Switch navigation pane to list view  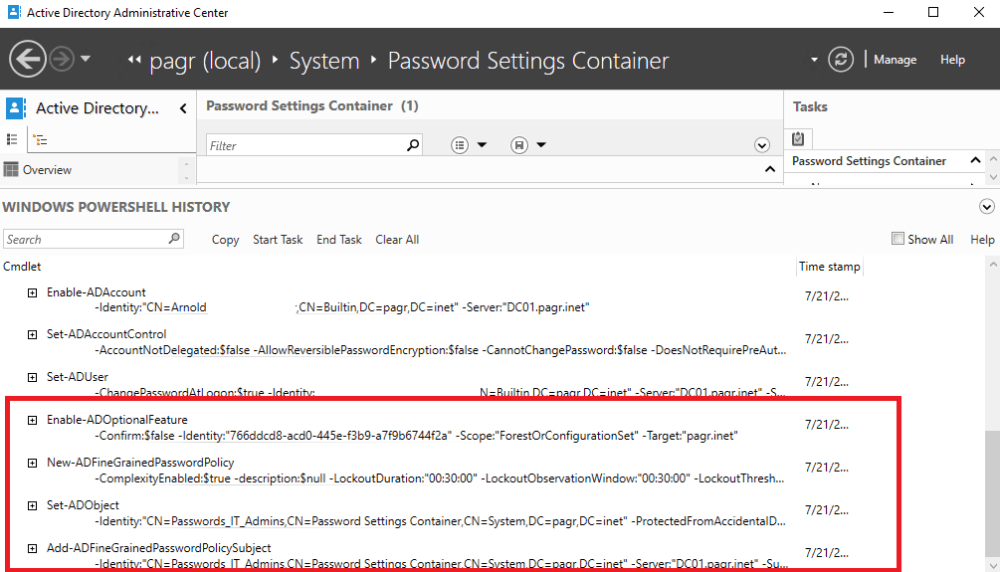click(13, 140)
